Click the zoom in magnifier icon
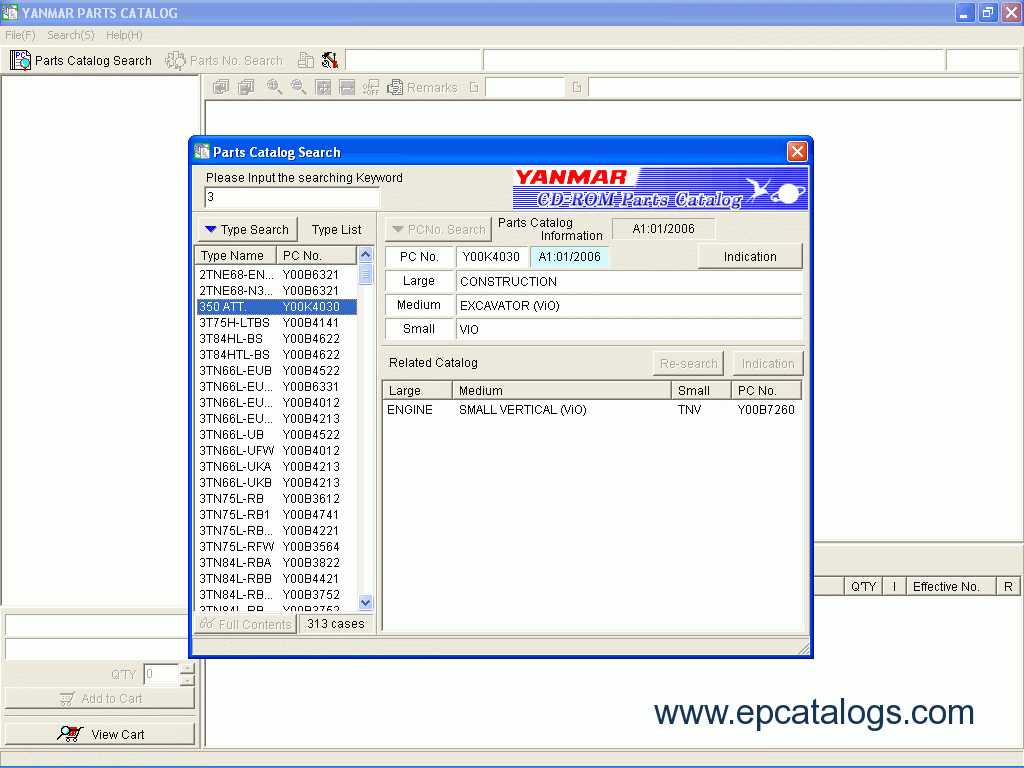 [274, 87]
